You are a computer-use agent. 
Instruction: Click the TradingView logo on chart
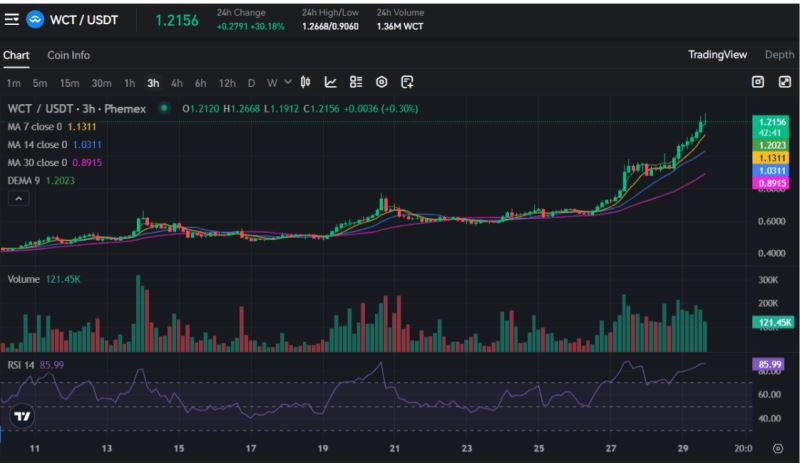click(x=22, y=416)
